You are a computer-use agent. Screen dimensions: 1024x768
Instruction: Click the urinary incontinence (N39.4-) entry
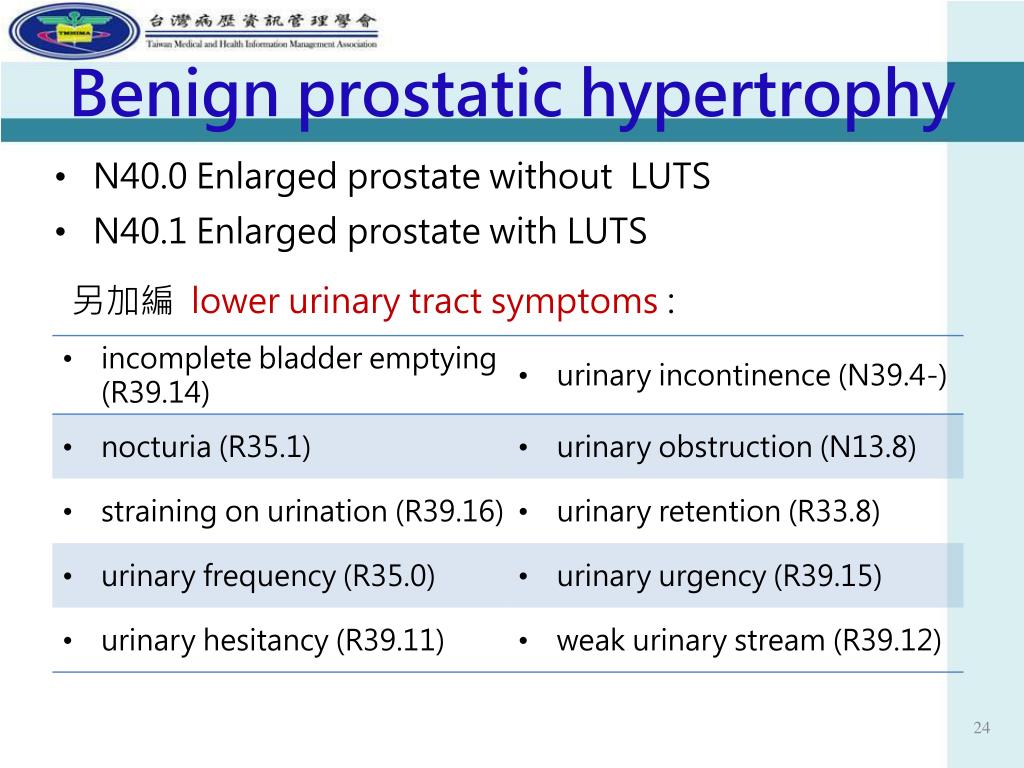pyautogui.click(x=752, y=376)
